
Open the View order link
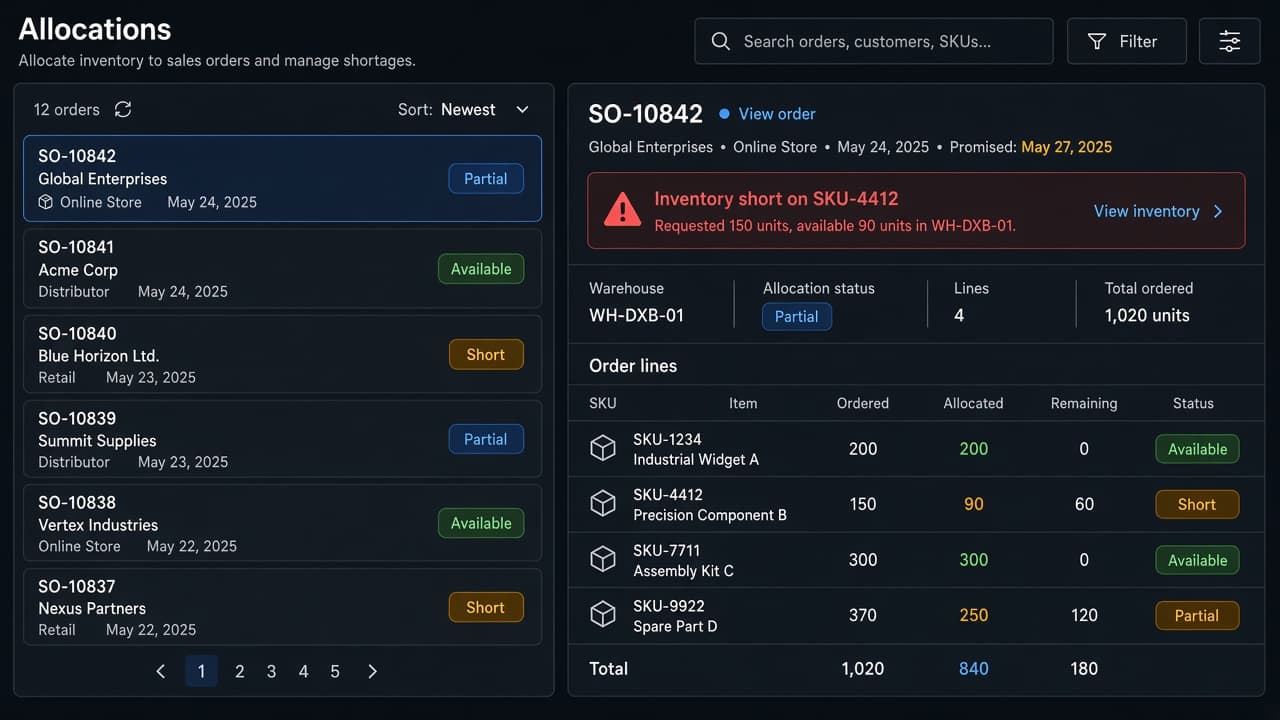[x=777, y=114]
